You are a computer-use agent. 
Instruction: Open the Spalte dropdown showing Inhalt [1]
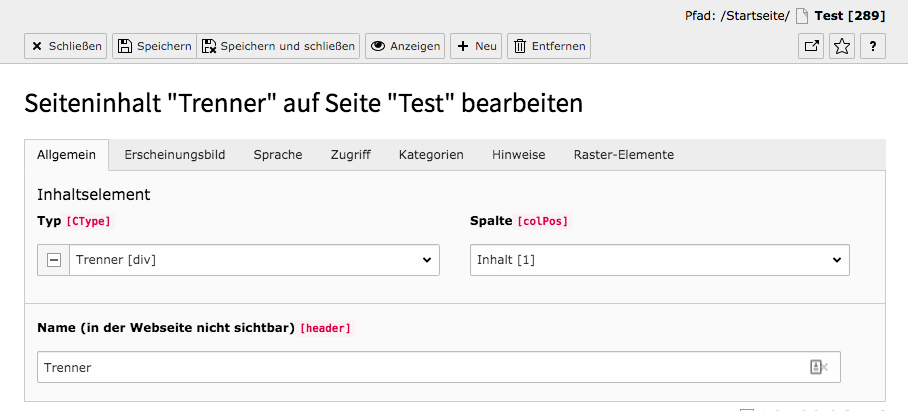pos(660,260)
